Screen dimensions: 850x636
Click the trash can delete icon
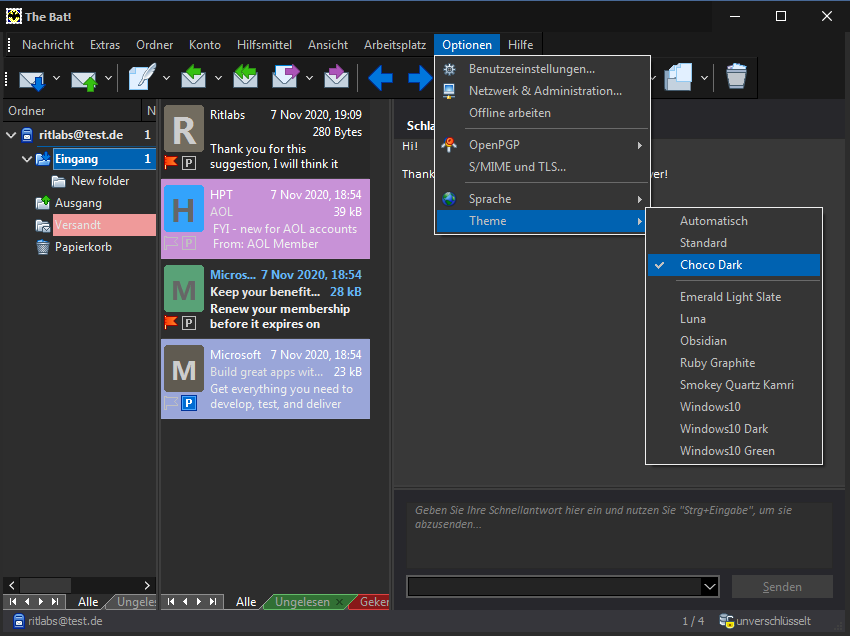[736, 76]
